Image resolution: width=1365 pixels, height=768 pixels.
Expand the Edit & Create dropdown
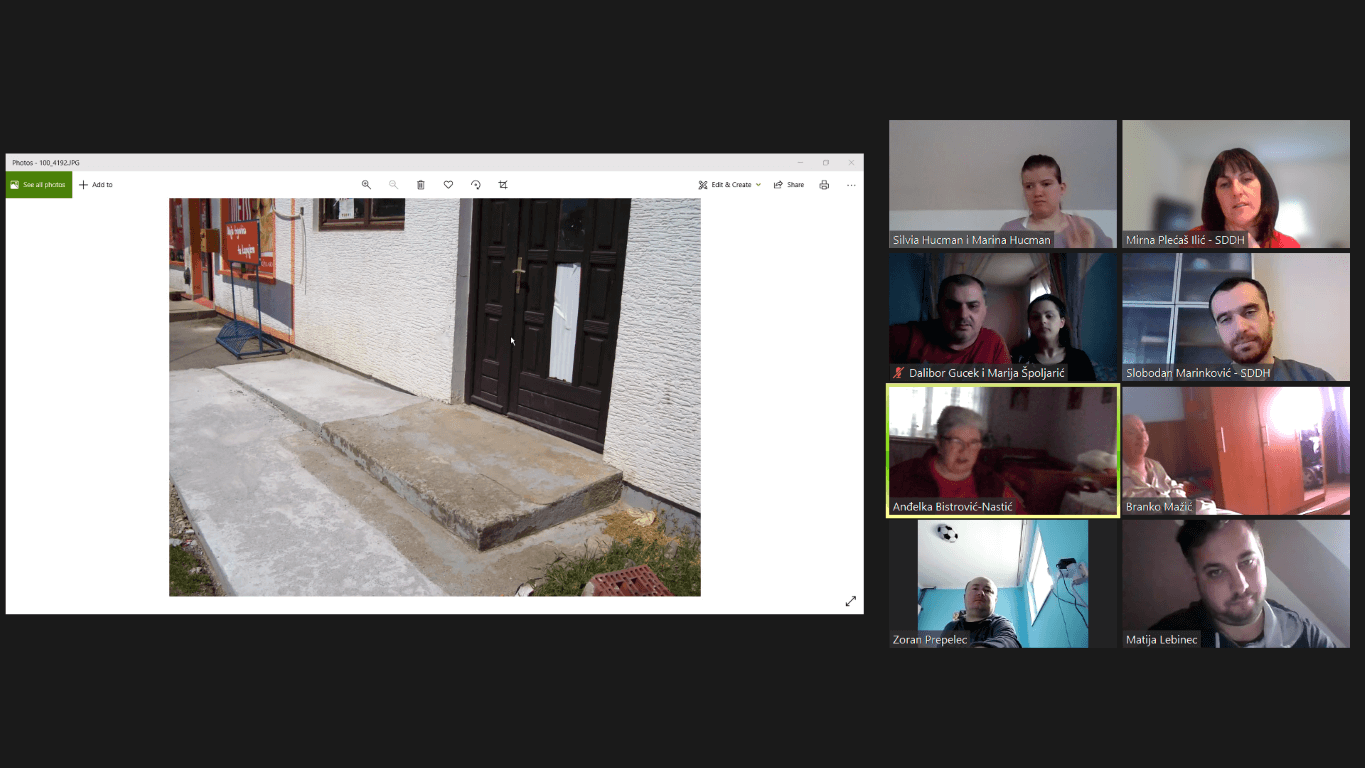point(730,185)
